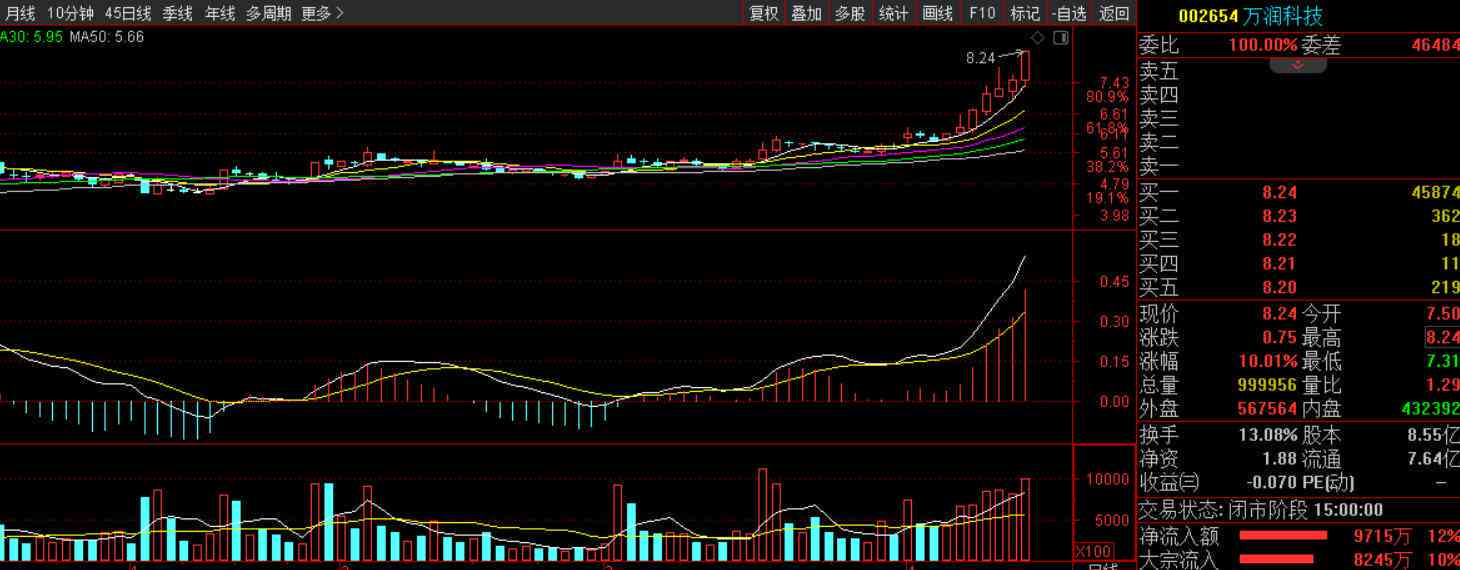The width and height of the screenshot is (1460, 570).
Task: Click the 38.2% Fibonacci level label
Action: tap(1107, 167)
